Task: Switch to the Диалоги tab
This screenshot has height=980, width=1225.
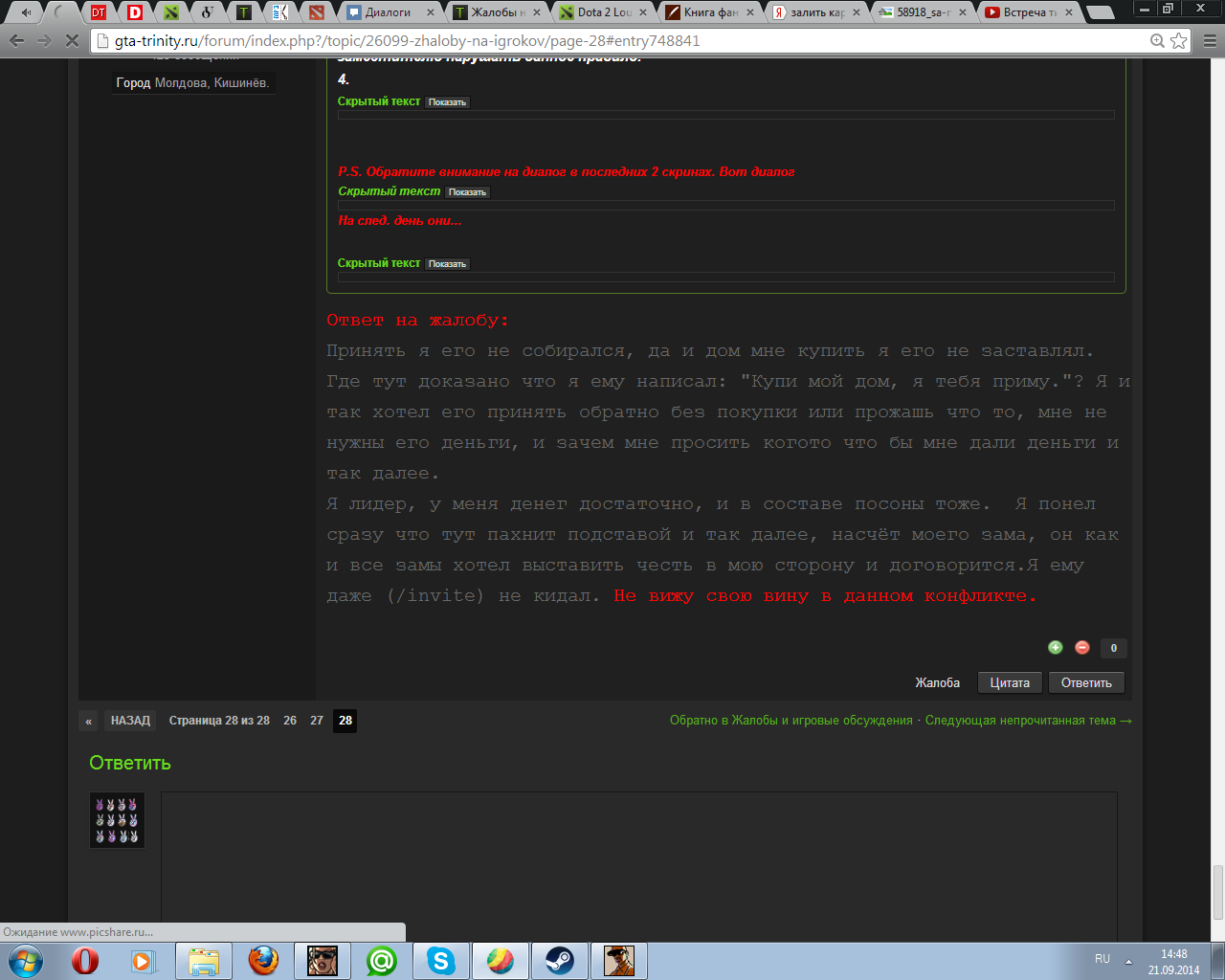Action: pos(388,12)
